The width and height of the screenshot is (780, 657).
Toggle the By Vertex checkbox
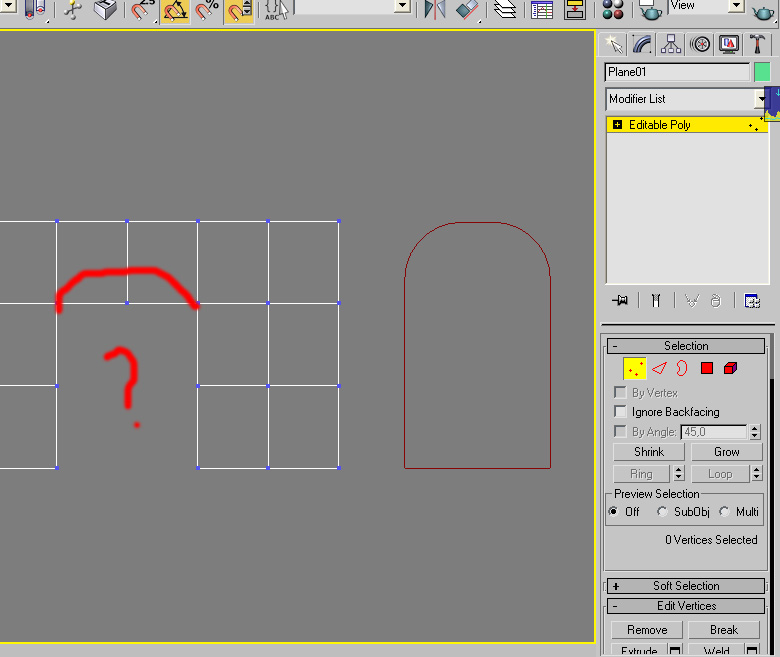tap(620, 392)
